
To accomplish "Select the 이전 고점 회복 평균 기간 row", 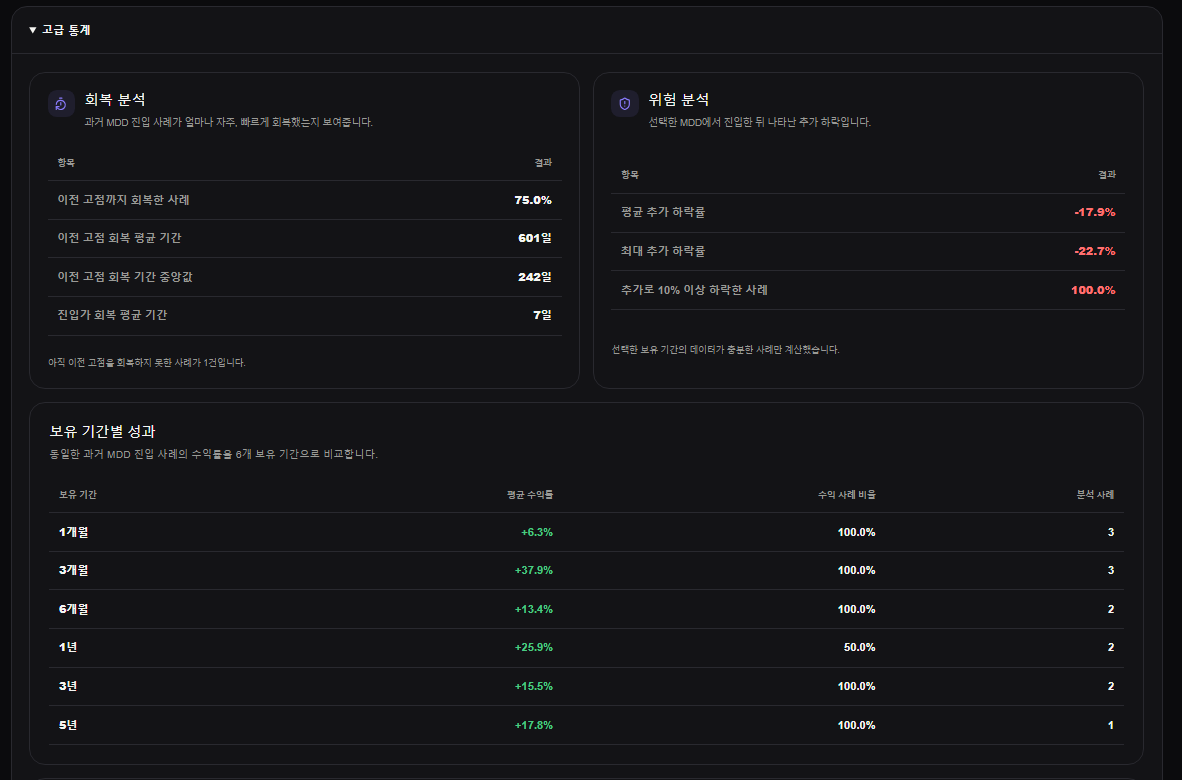I will pos(305,238).
